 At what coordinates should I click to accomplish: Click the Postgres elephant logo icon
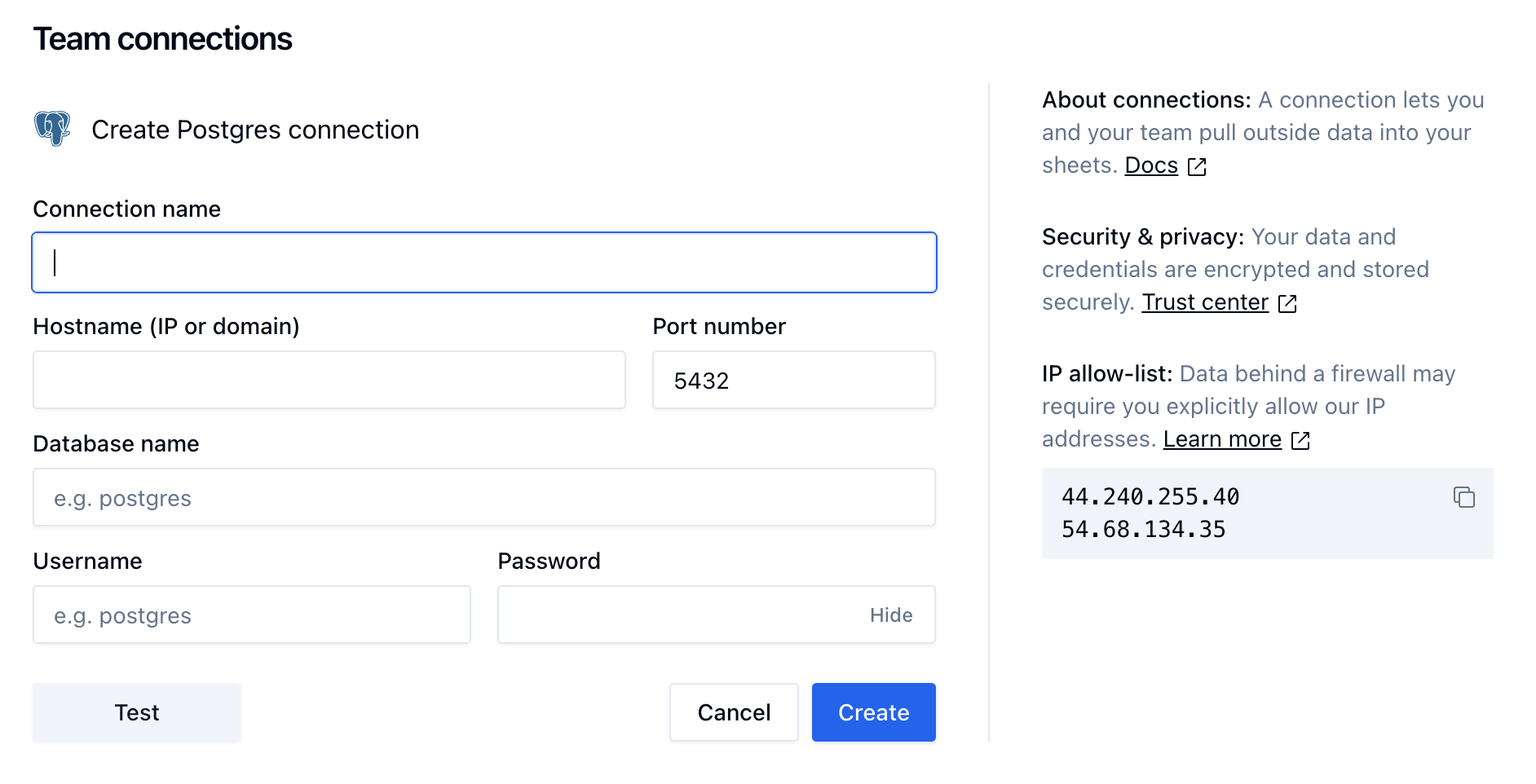[x=52, y=129]
